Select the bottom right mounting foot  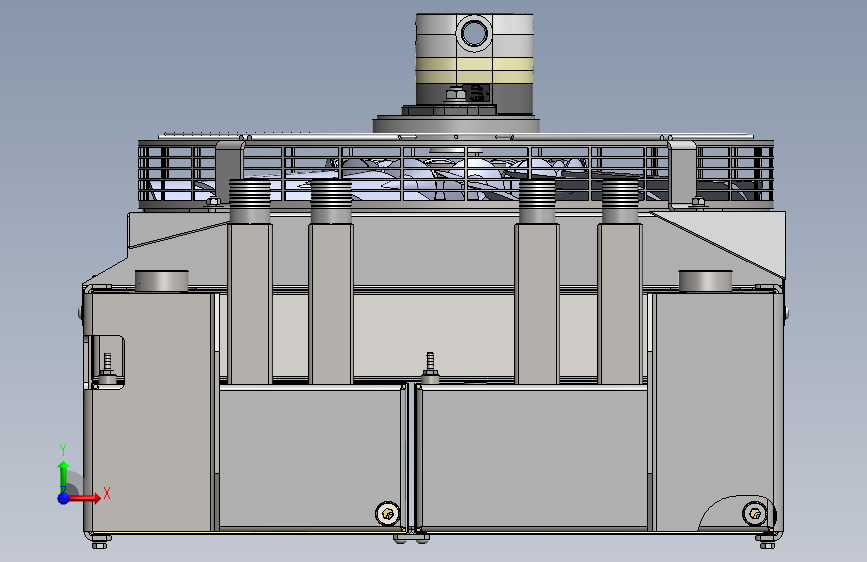[x=767, y=540]
